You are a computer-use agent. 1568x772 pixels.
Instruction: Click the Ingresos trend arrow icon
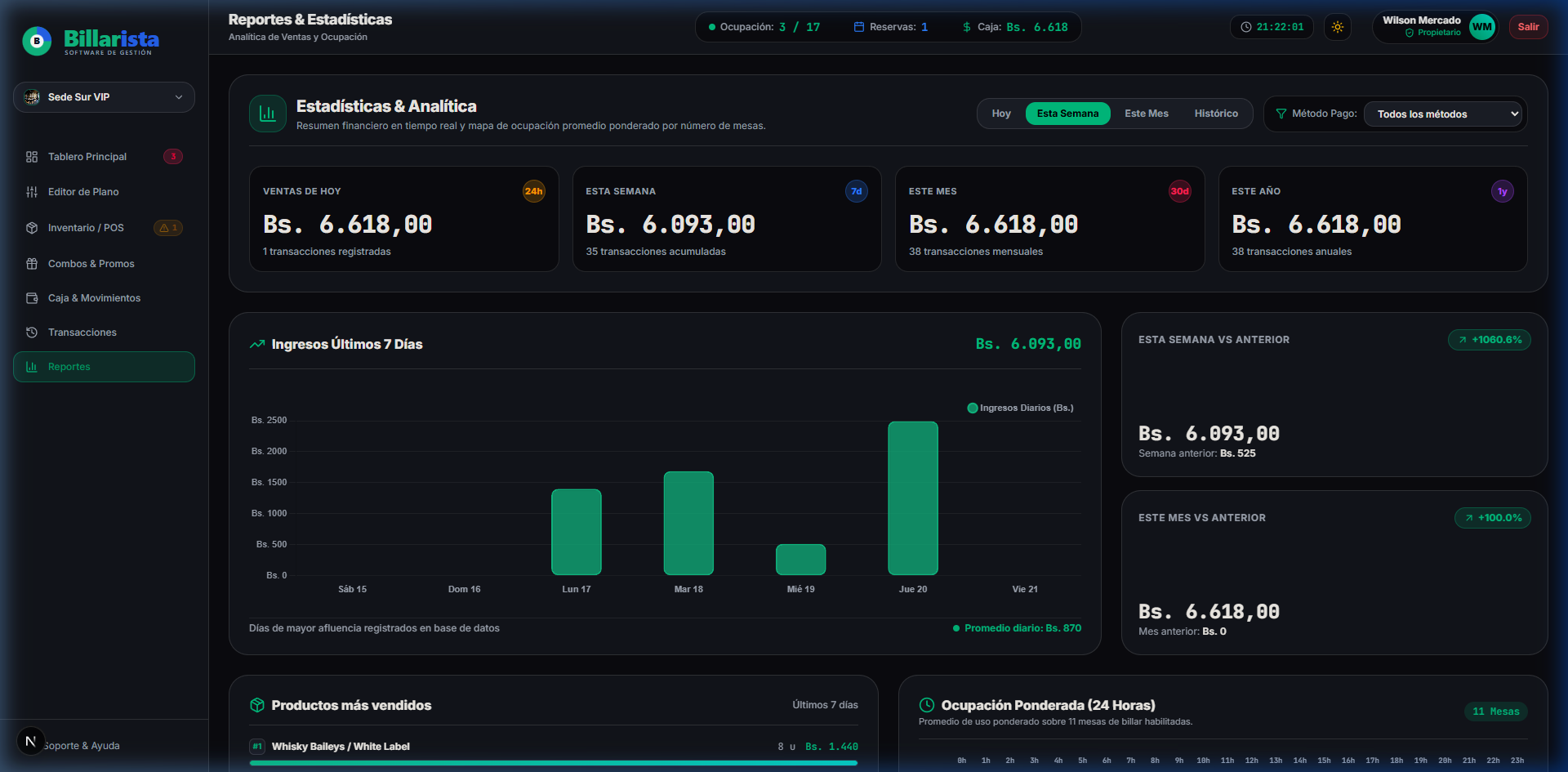[x=257, y=344]
